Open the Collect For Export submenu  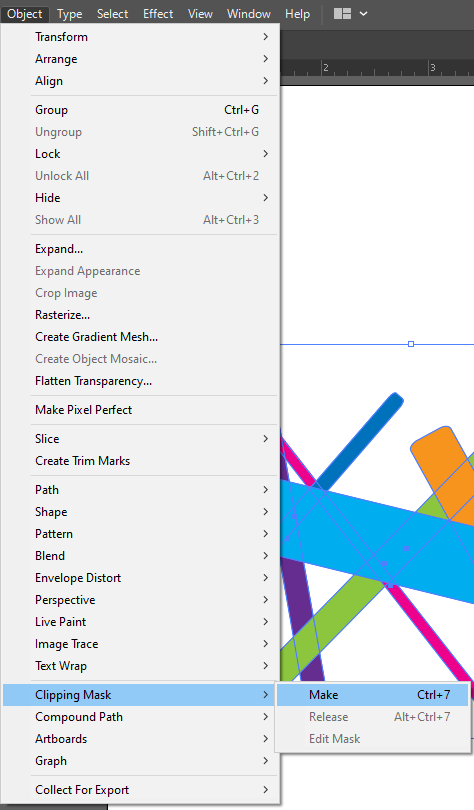click(140, 789)
